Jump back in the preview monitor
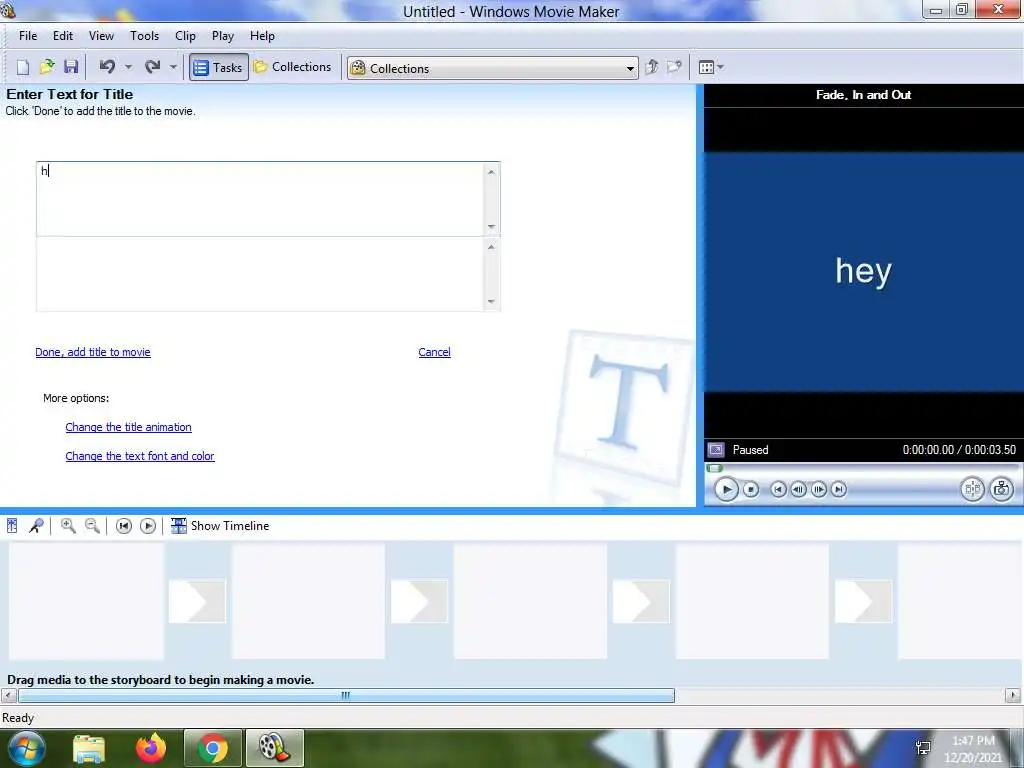The width and height of the screenshot is (1024, 768). point(778,489)
